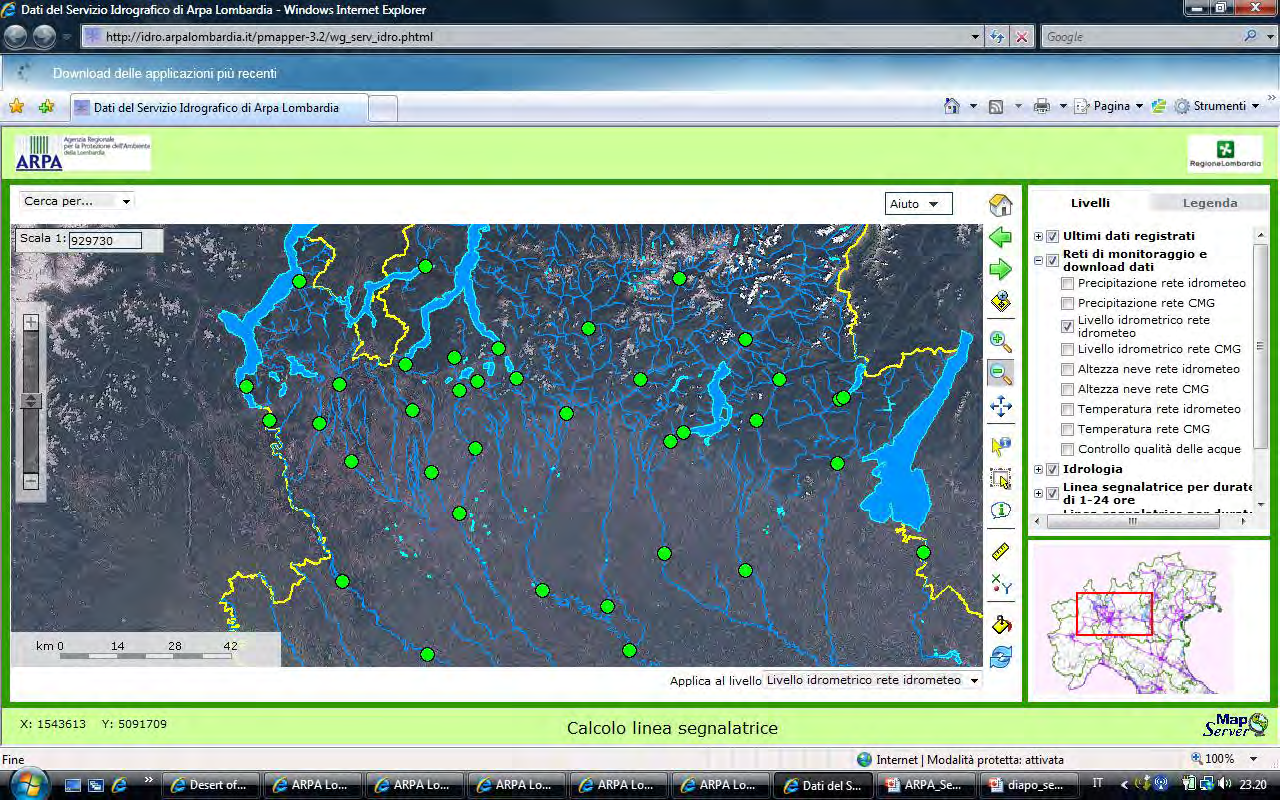Open browser Strumenti menu dropdown
Image resolution: width=1280 pixels, height=800 pixels.
[1216, 106]
